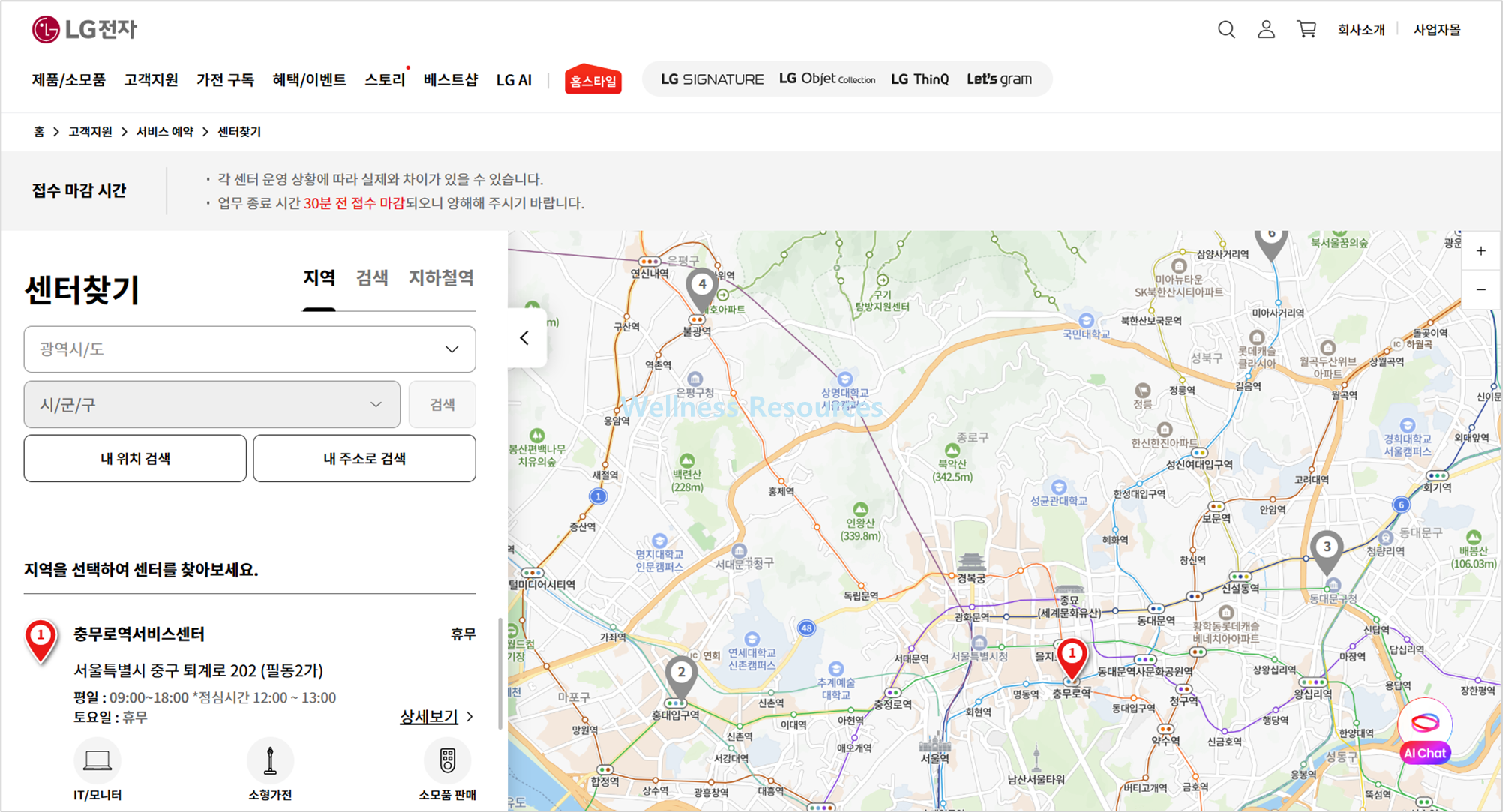1503x812 pixels.
Task: Expand the 시/군/구 dropdown
Action: (212, 405)
